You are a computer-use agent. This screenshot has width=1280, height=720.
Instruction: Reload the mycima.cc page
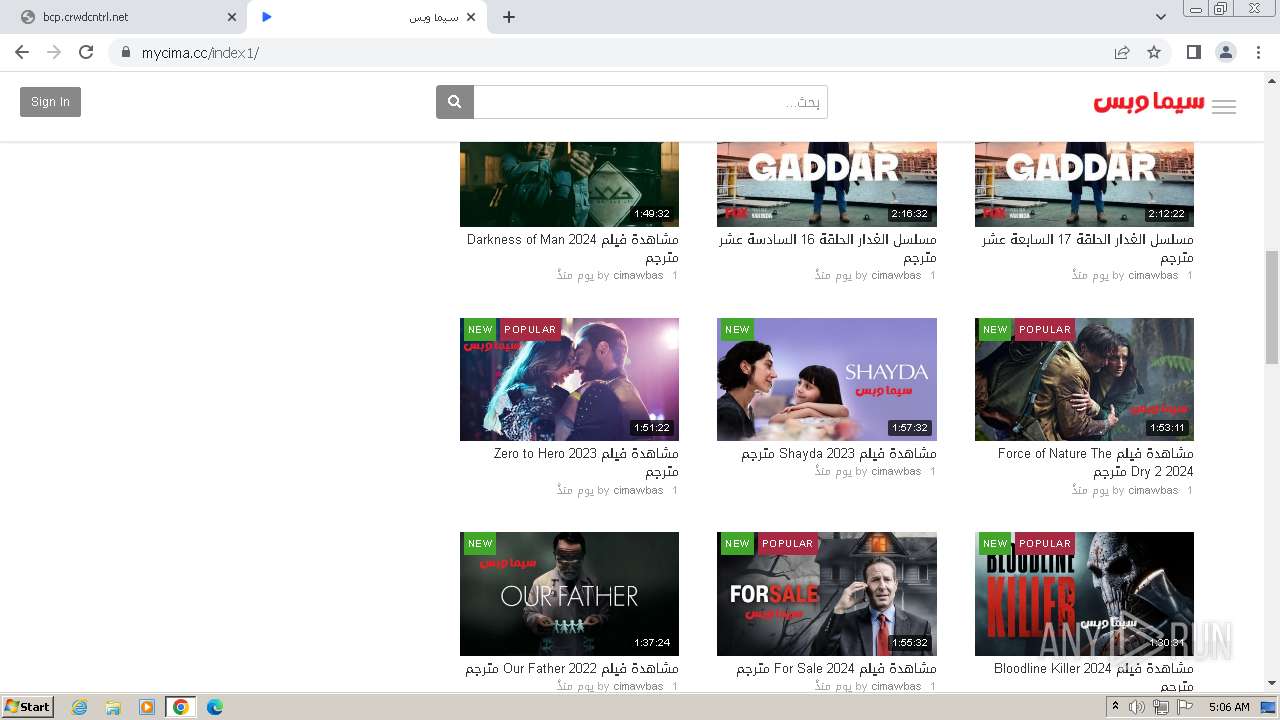click(x=86, y=52)
